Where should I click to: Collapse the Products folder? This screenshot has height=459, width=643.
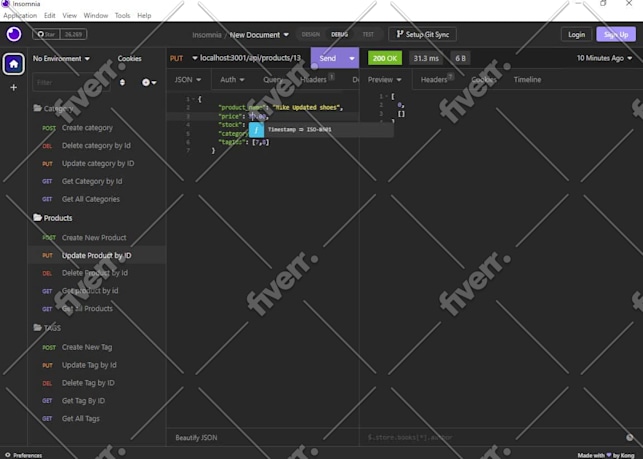(x=53, y=218)
